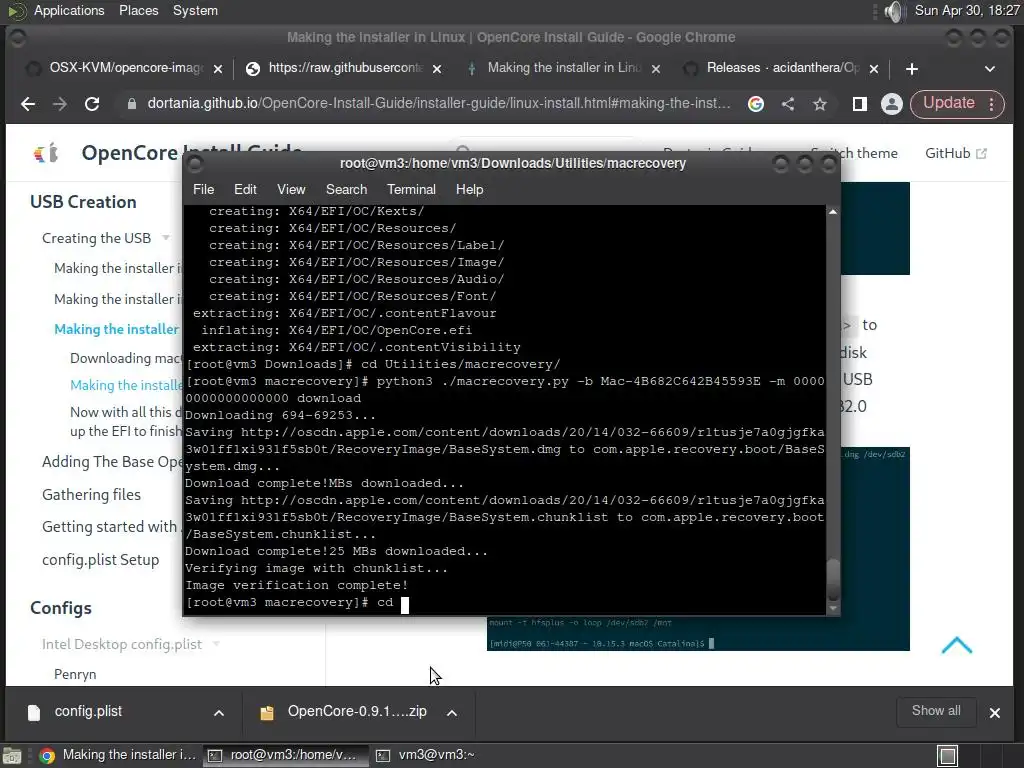This screenshot has height=768, width=1024.
Task: Open the GitHub link in header
Action: click(x=955, y=153)
